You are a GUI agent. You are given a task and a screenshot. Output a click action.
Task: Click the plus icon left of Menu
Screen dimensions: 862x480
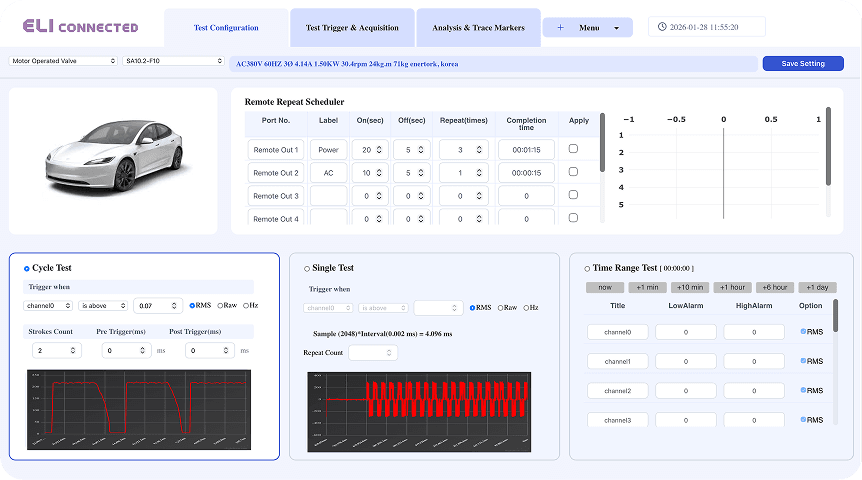[x=560, y=28]
